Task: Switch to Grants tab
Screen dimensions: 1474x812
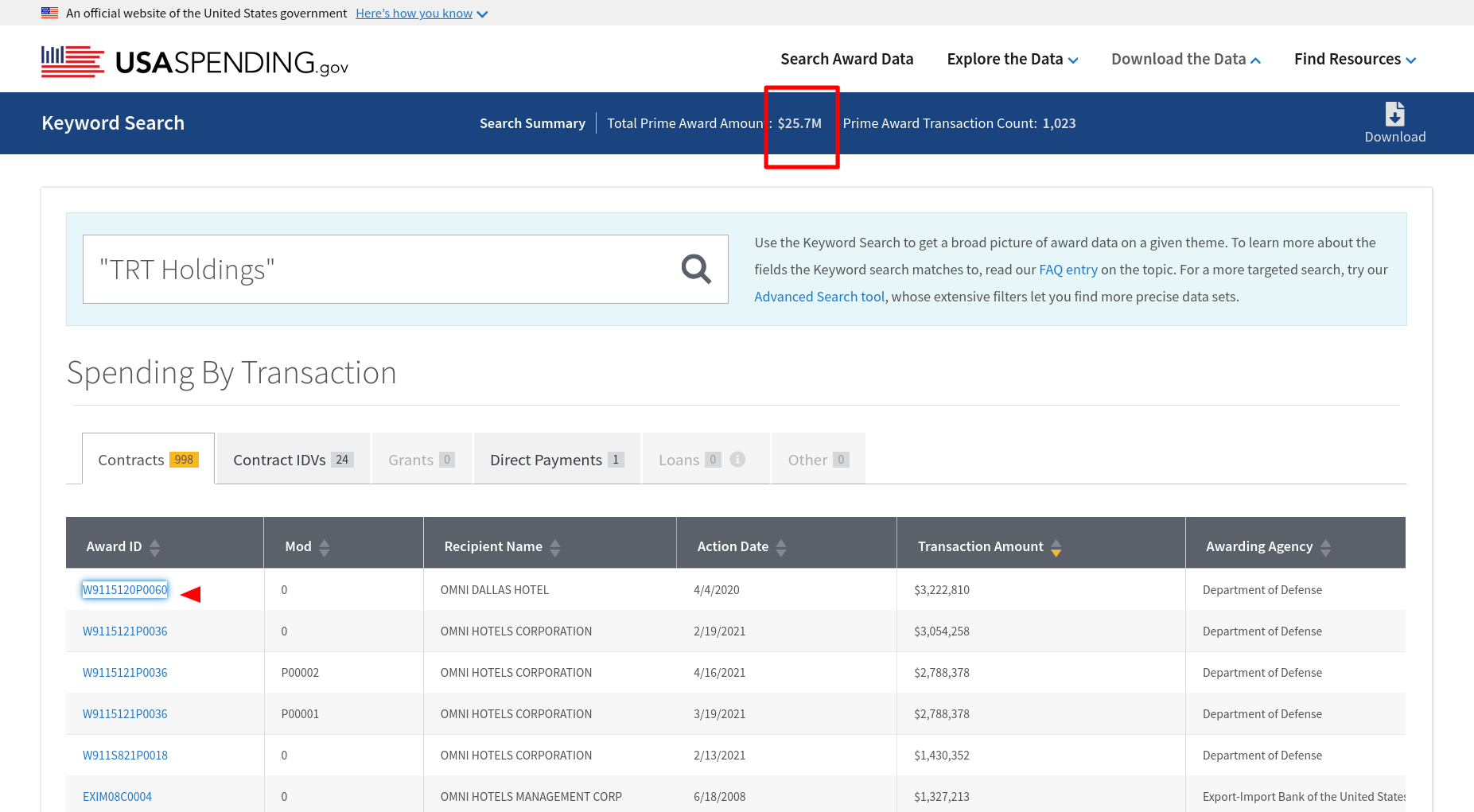Action: tap(422, 459)
